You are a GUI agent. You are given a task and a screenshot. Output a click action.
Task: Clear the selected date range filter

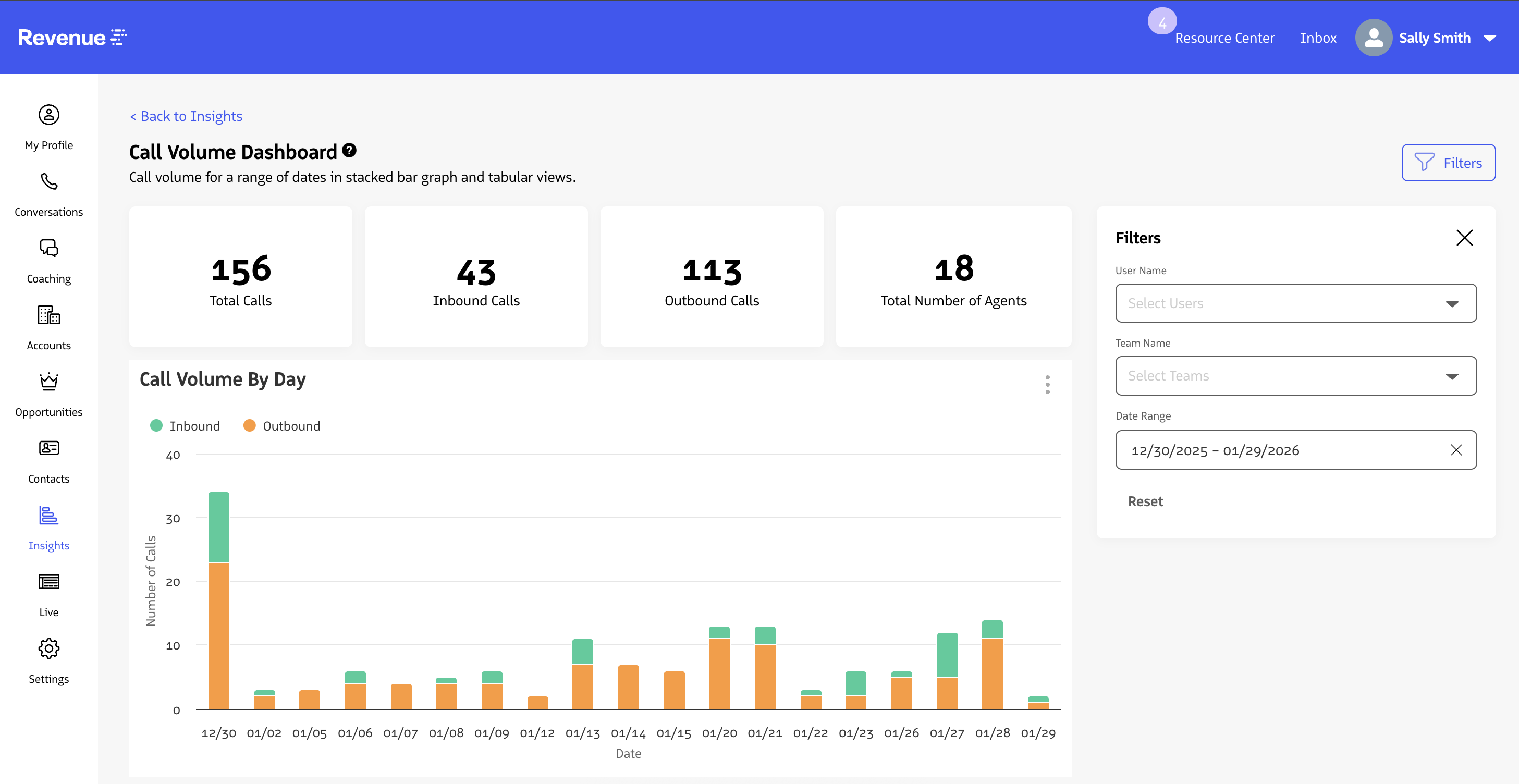[x=1457, y=450]
